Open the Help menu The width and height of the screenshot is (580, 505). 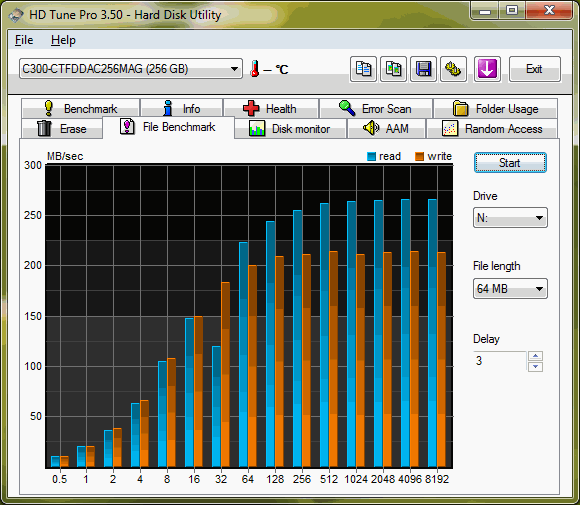pos(63,40)
